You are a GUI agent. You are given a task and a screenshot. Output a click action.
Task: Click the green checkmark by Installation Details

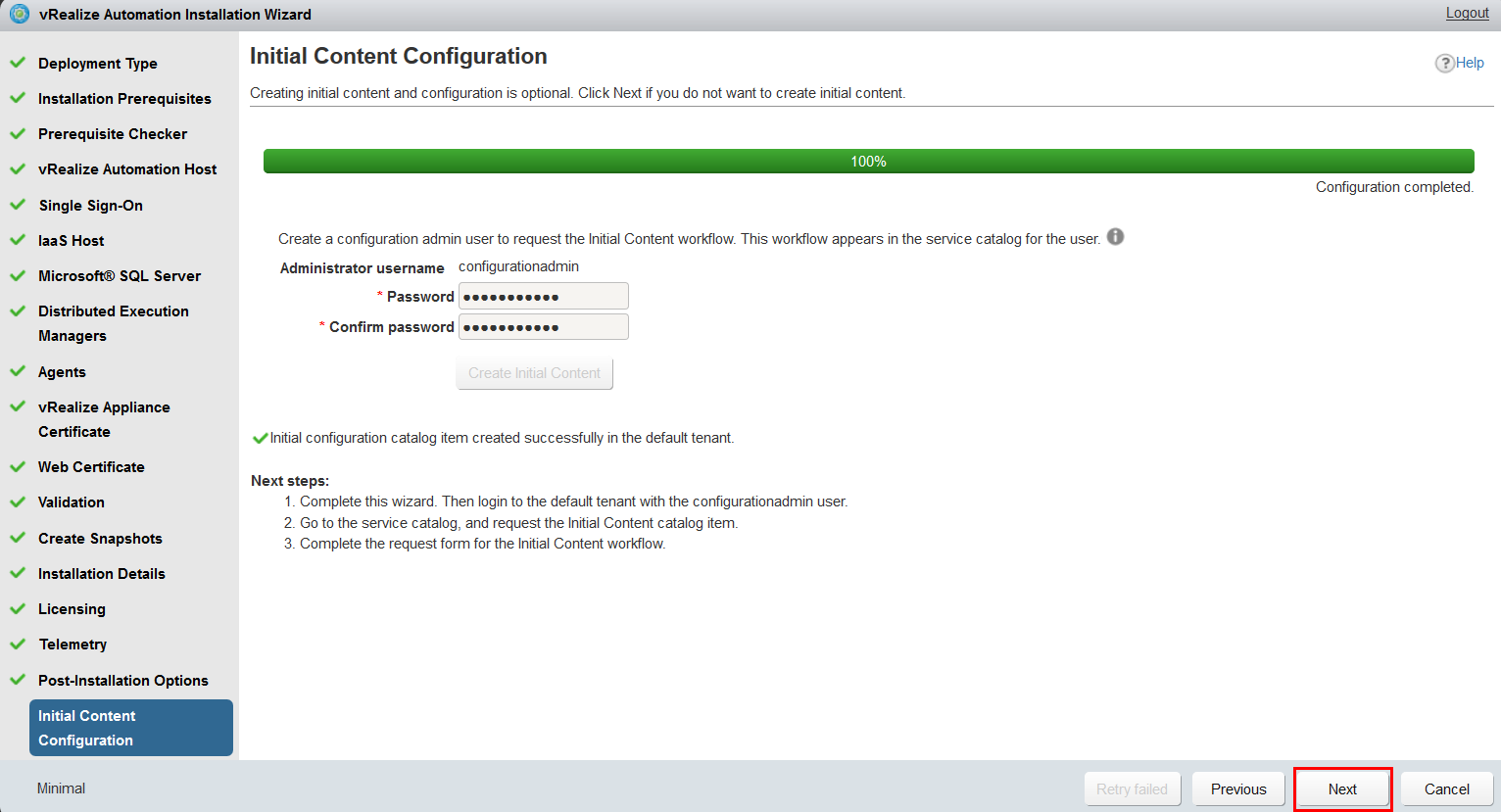coord(18,573)
